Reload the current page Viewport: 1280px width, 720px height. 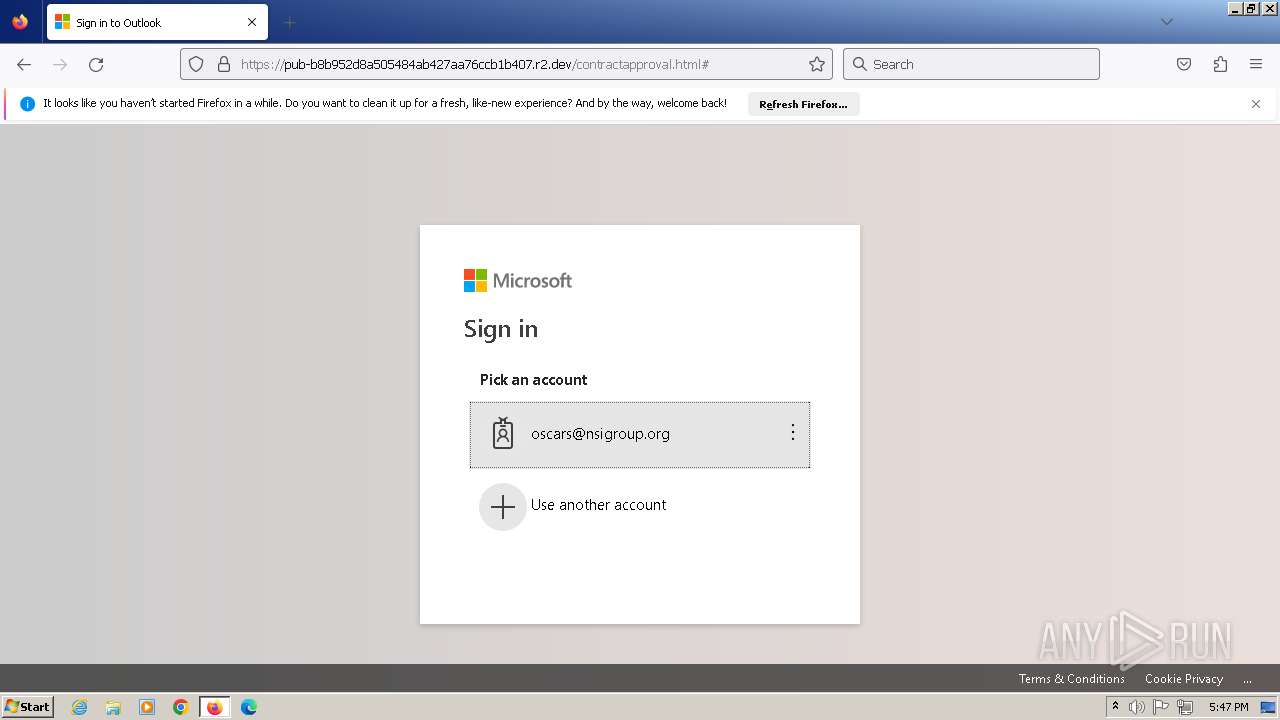(x=96, y=64)
